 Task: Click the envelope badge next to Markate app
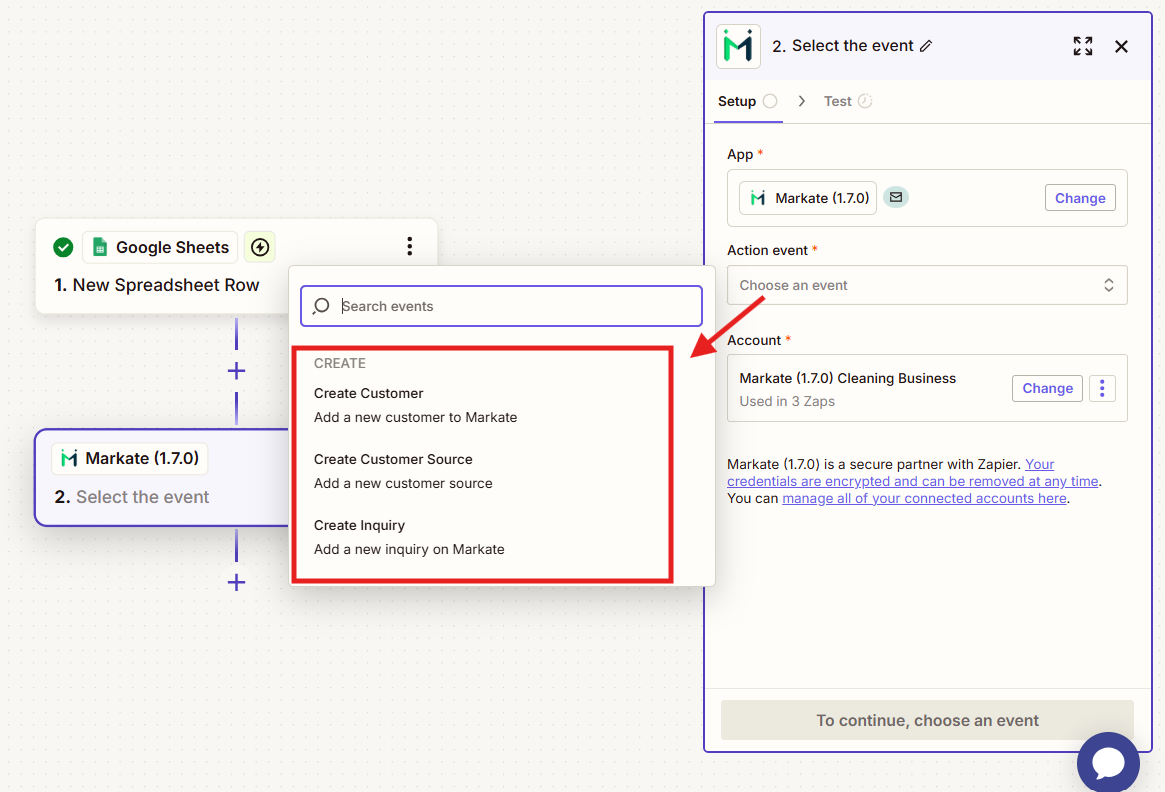(x=896, y=198)
